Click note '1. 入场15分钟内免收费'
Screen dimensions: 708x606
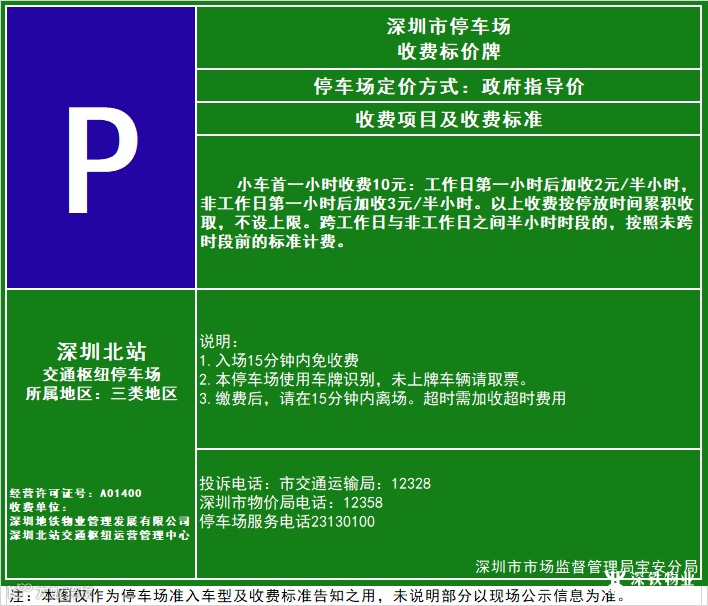(x=279, y=360)
